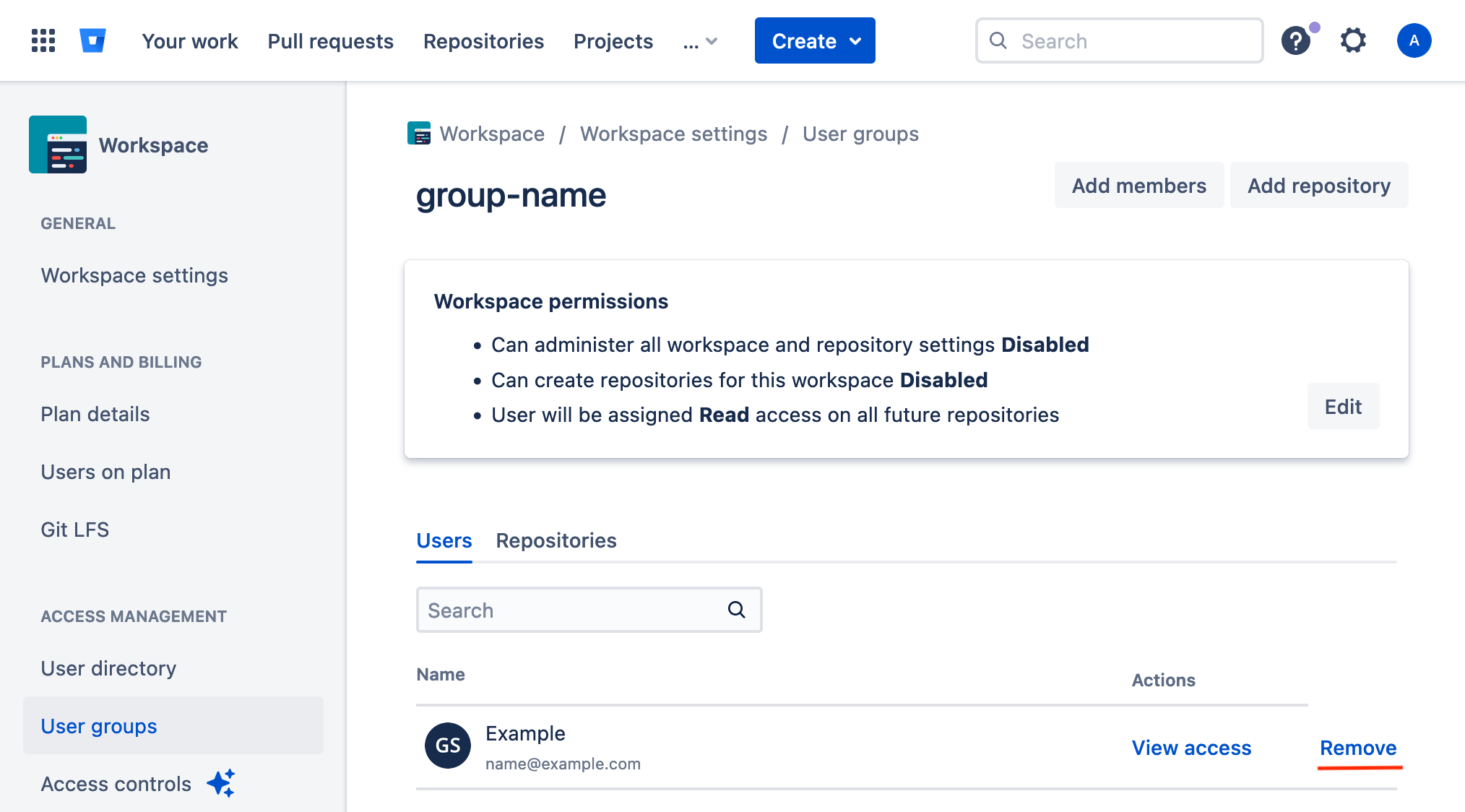Click the Workspace name in sidebar
The image size is (1465, 812).
pyautogui.click(x=153, y=145)
